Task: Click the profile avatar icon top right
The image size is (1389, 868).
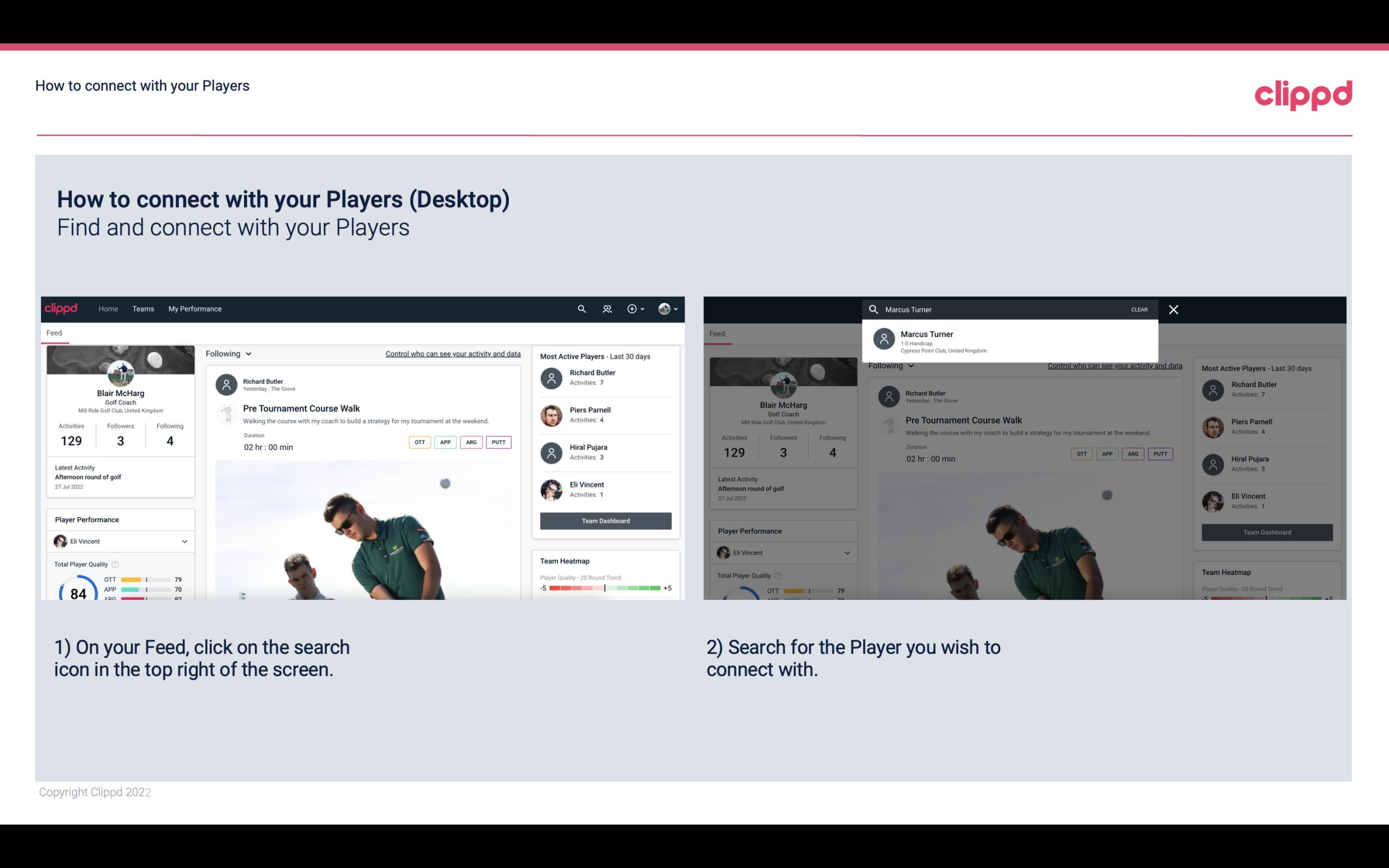Action: point(663,309)
